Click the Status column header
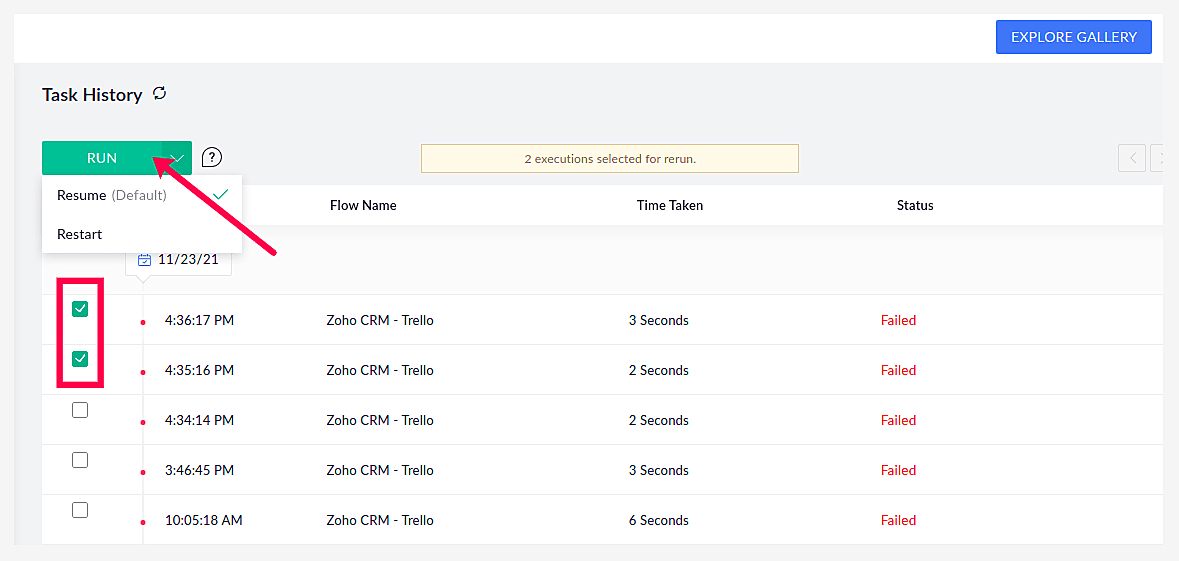Screen dimensions: 1179x561 click(915, 206)
